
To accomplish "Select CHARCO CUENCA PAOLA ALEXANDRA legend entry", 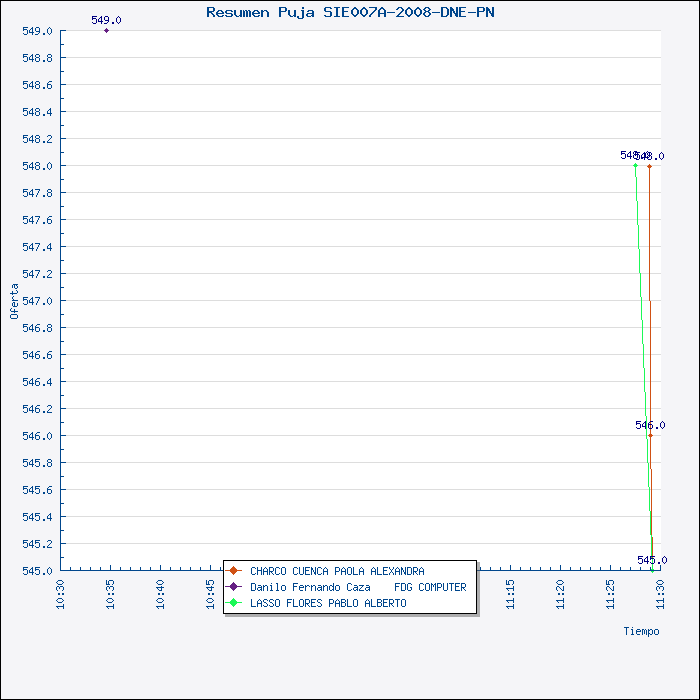I will tap(337, 571).
